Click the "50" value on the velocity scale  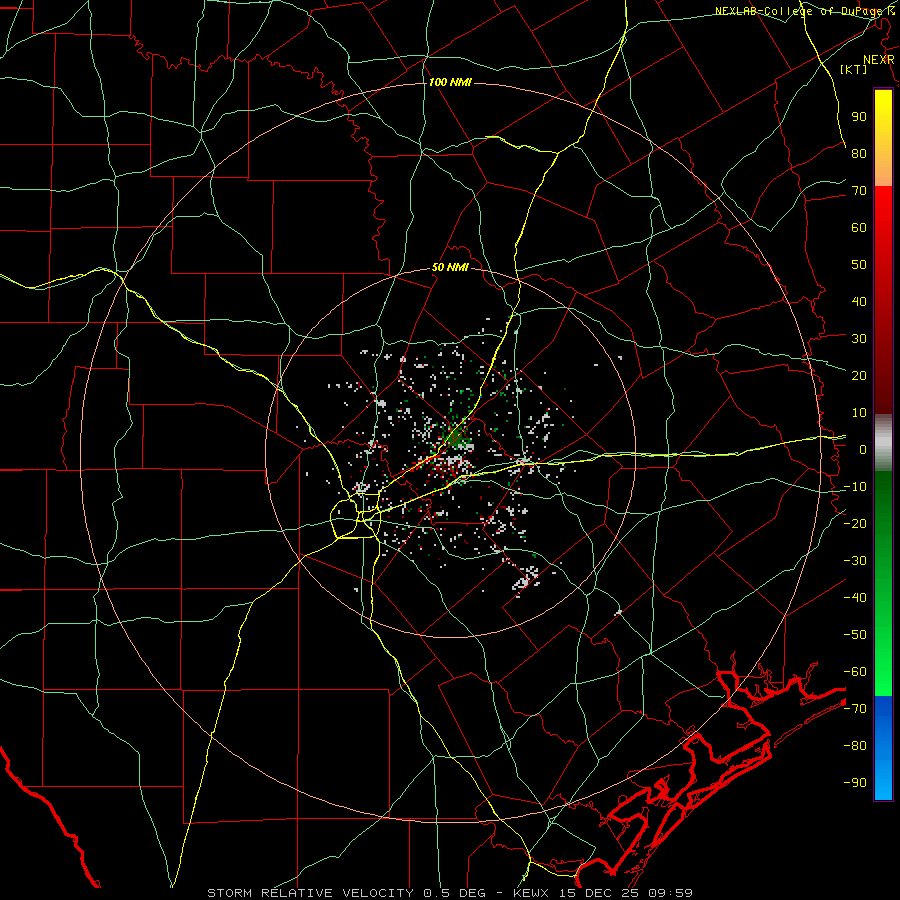tap(859, 265)
